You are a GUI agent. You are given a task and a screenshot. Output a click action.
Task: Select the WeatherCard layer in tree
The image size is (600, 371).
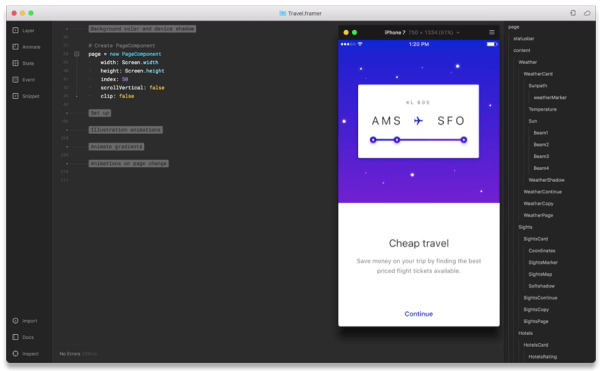[x=538, y=74]
